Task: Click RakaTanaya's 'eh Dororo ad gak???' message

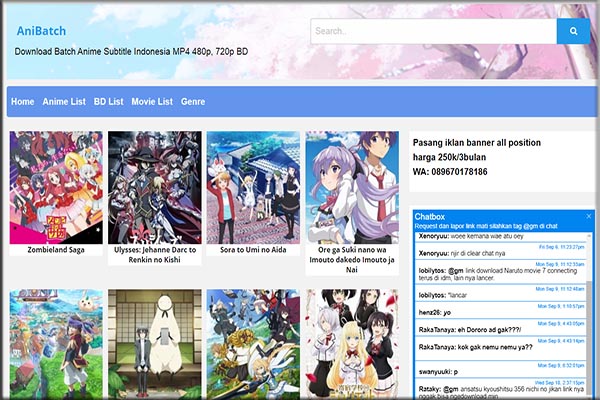Action: pos(501,327)
